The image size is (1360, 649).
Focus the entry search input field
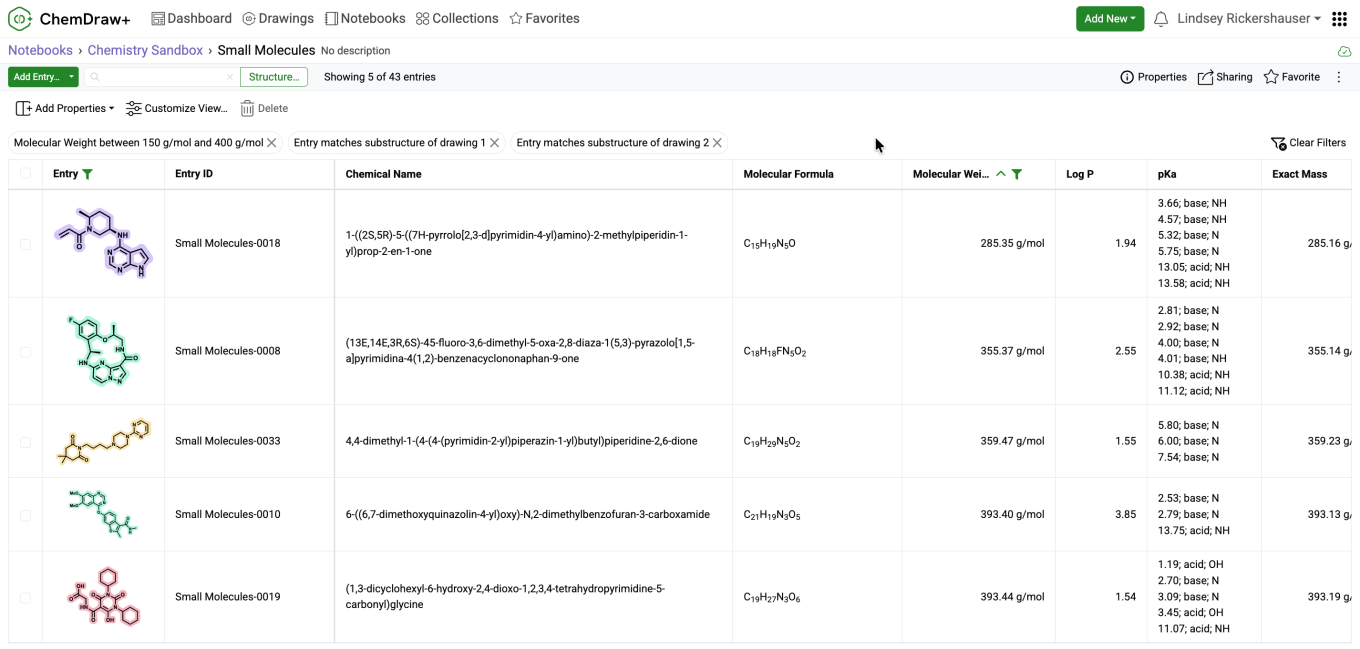(x=162, y=77)
